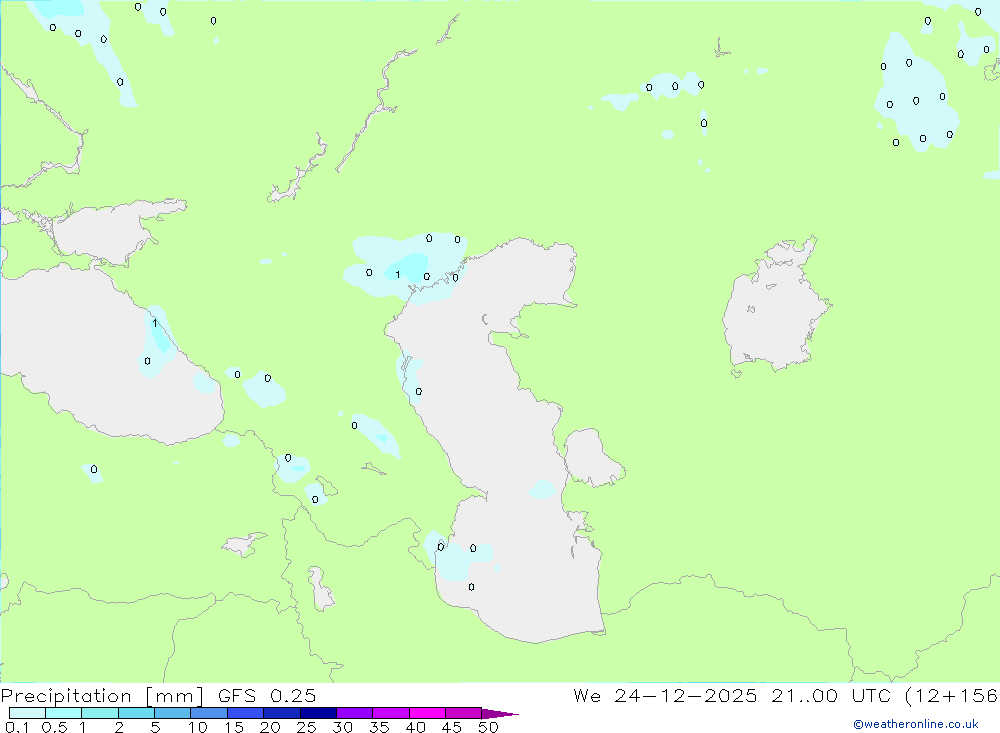The image size is (1000, 733).
Task: Click the '30' legend scale value
Action: (x=342, y=727)
